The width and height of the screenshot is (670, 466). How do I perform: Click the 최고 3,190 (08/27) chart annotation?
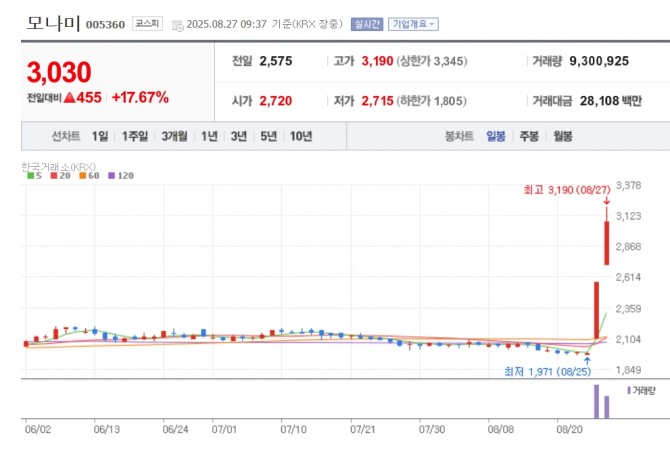pos(567,190)
